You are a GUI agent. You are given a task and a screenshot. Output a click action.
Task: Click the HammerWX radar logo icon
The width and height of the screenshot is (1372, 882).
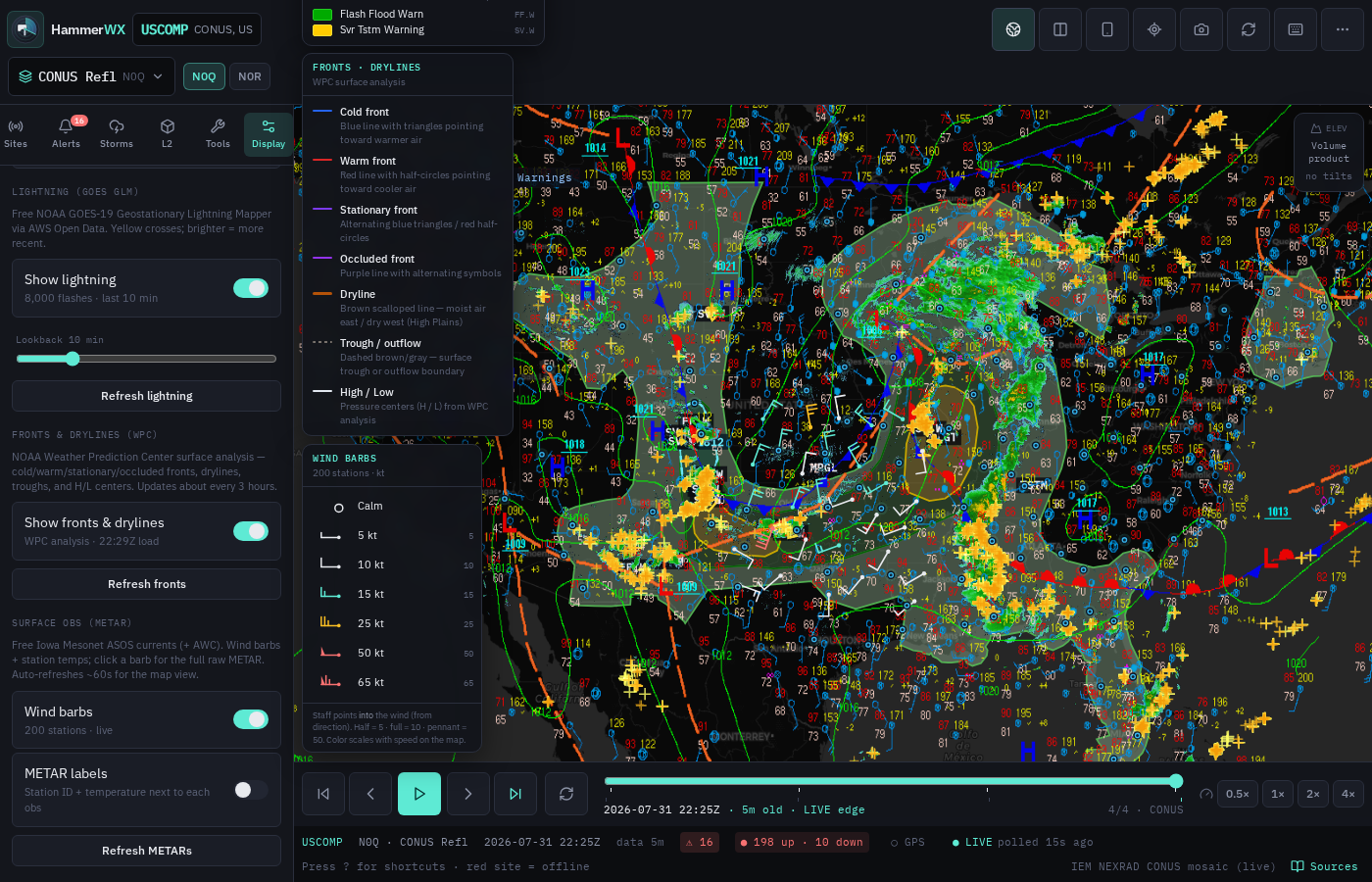(x=25, y=29)
